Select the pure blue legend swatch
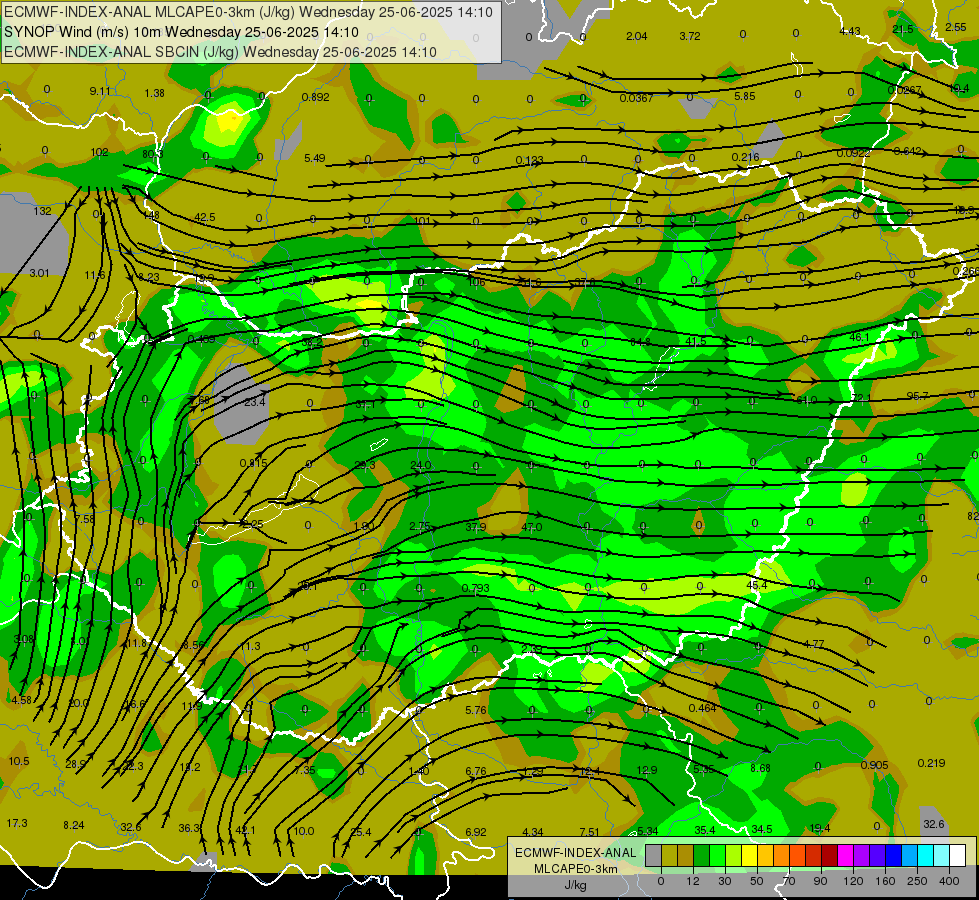The height and width of the screenshot is (900, 979). coord(893,855)
